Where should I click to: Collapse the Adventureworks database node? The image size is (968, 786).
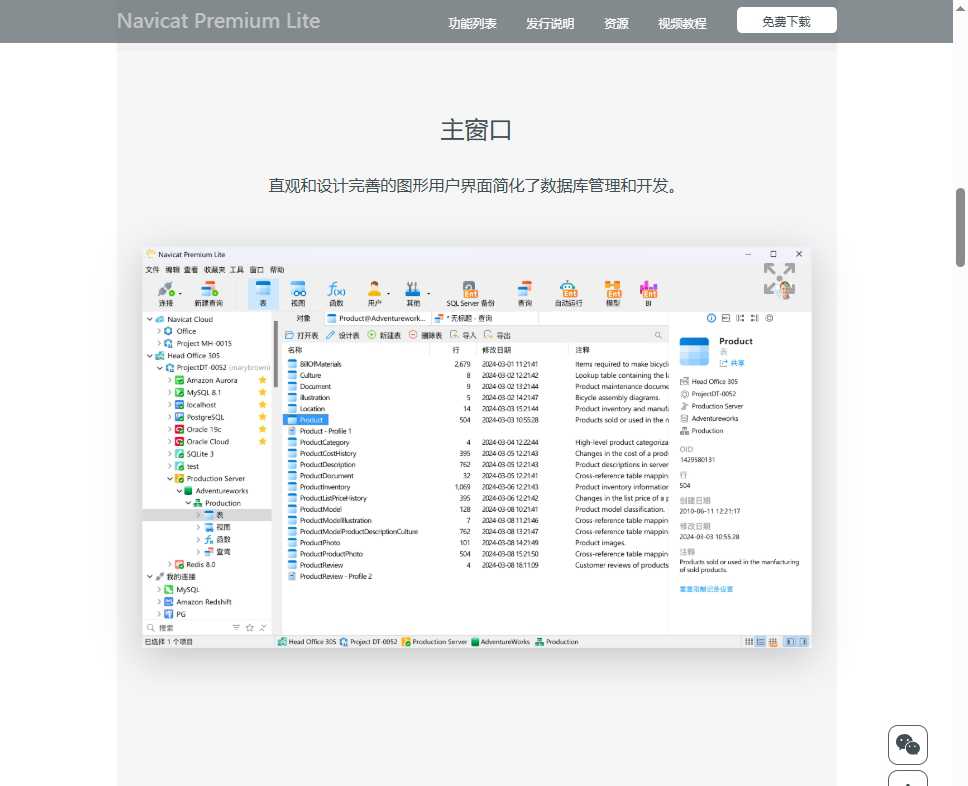179,491
